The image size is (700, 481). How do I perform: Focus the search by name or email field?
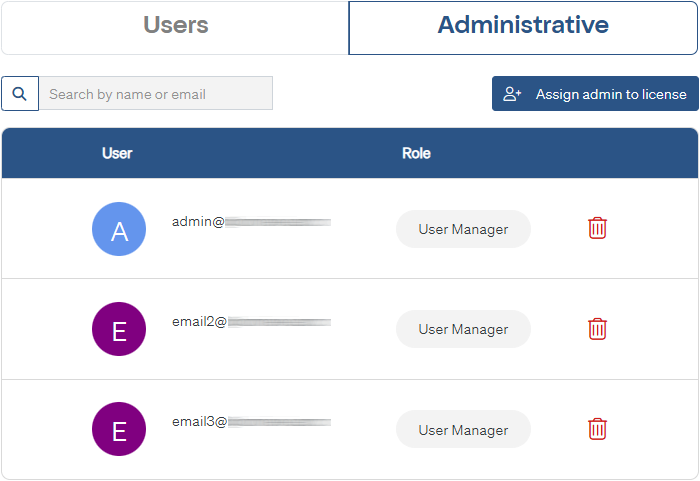[x=156, y=94]
